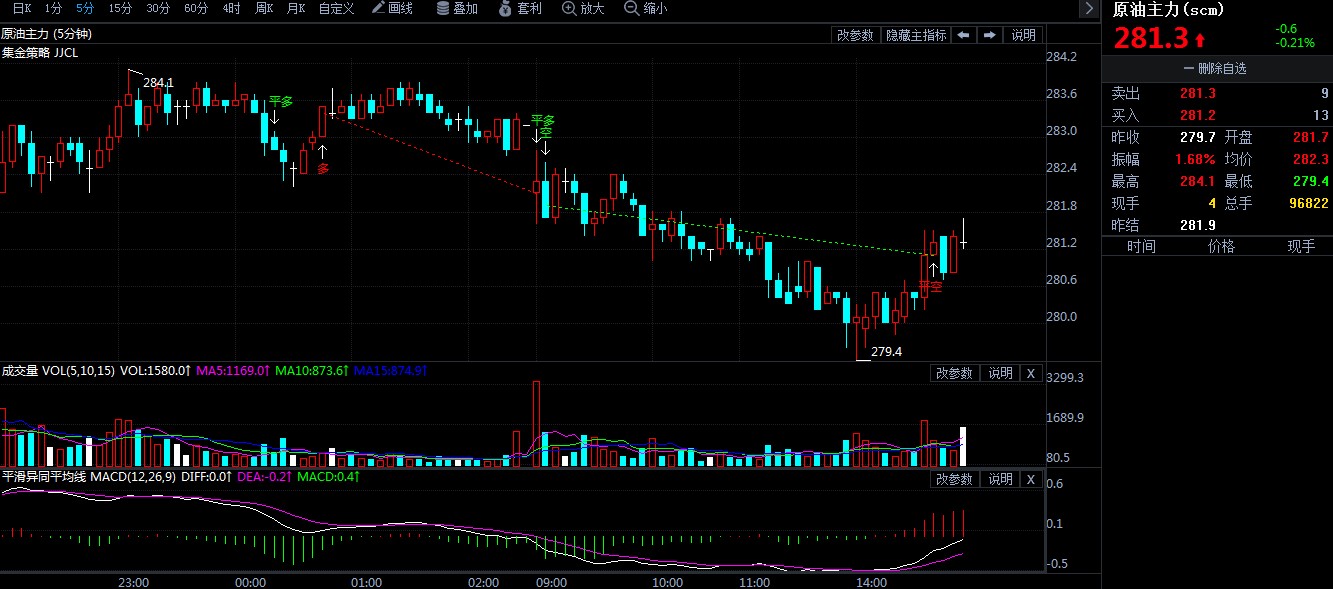Select the 5分 five-minute period

(x=85, y=8)
